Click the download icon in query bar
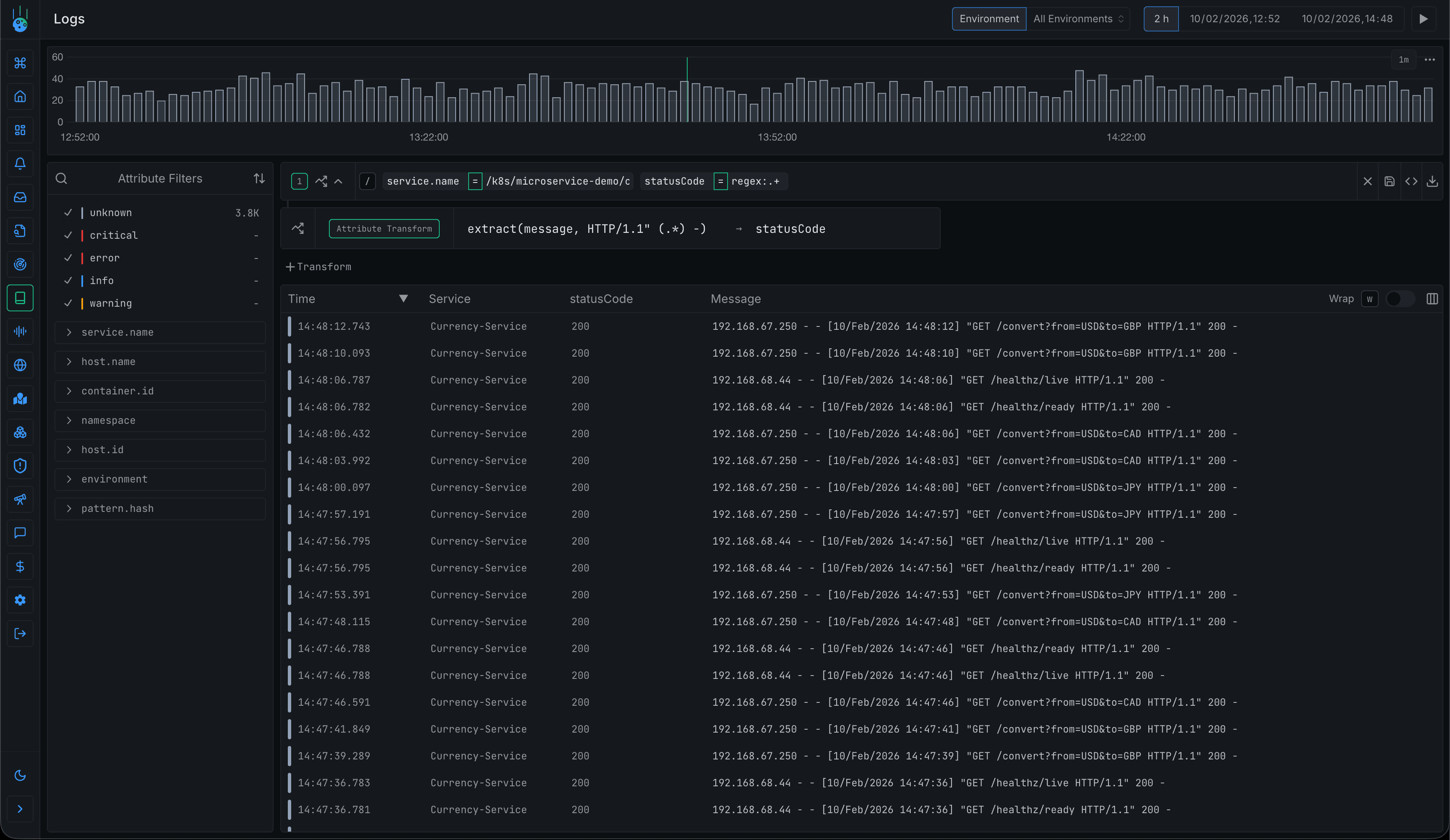 point(1432,181)
